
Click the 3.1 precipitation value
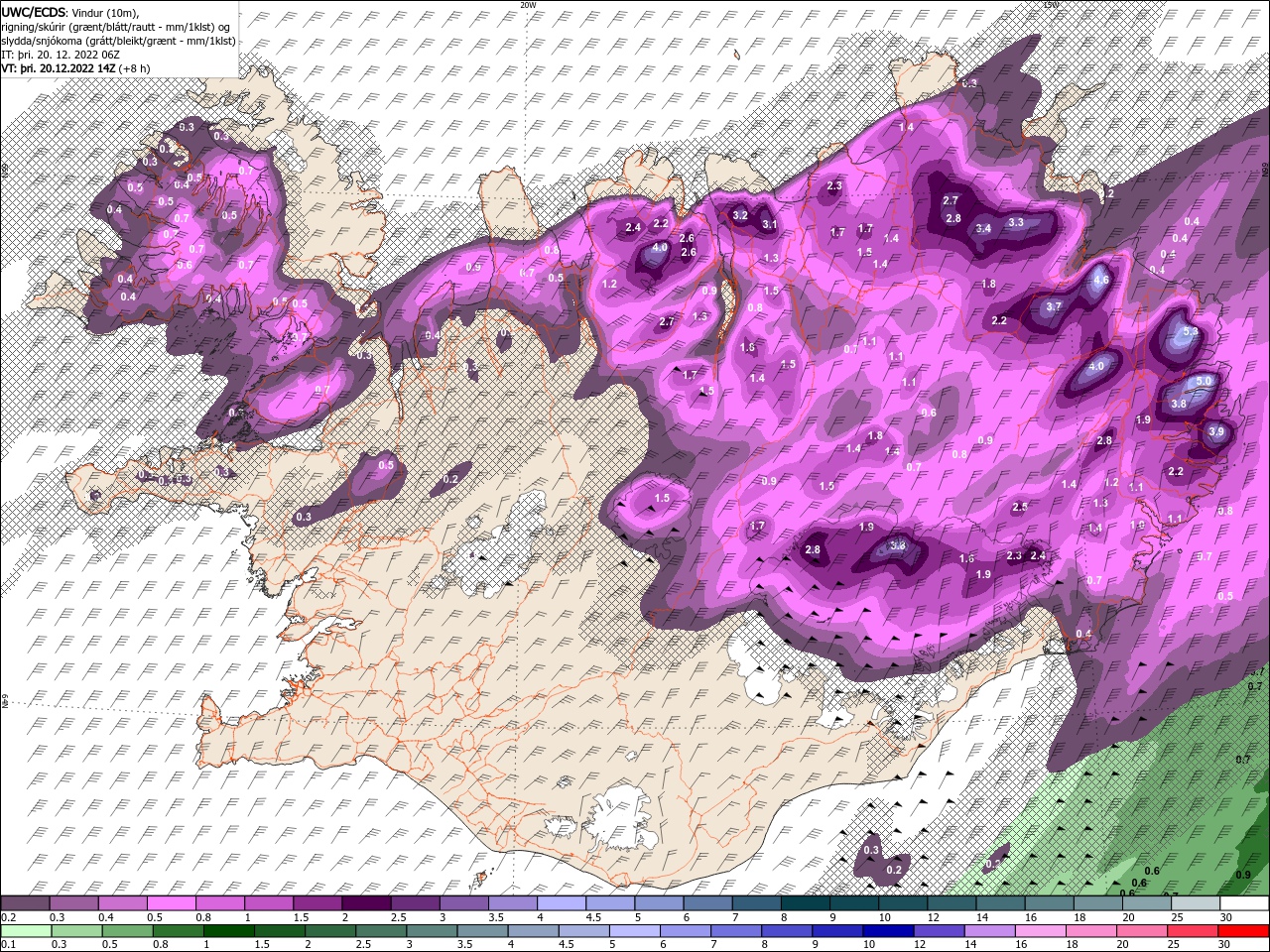[769, 225]
